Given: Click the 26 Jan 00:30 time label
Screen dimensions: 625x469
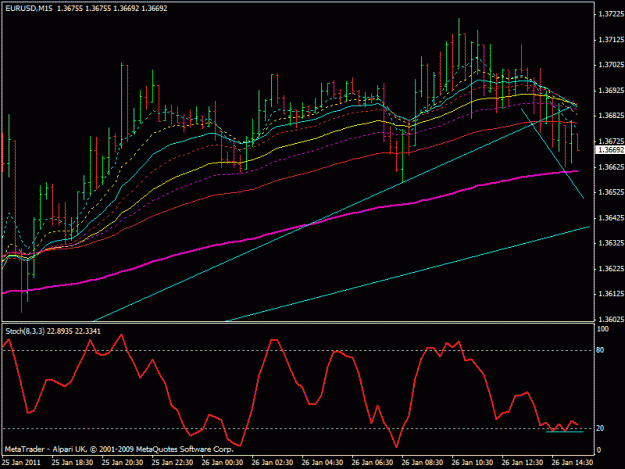Looking at the screenshot, I should coord(222,463).
